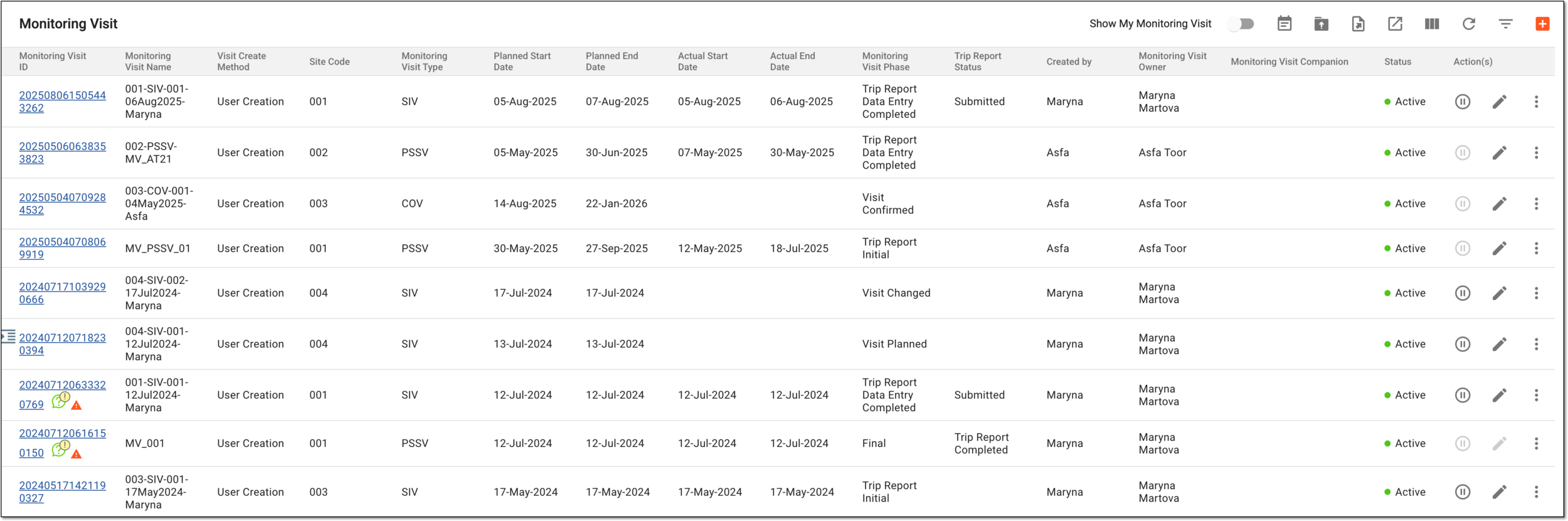The height and width of the screenshot is (521, 1568).
Task: Expand row panel beside visit 202407120718230394
Action: 8,337
